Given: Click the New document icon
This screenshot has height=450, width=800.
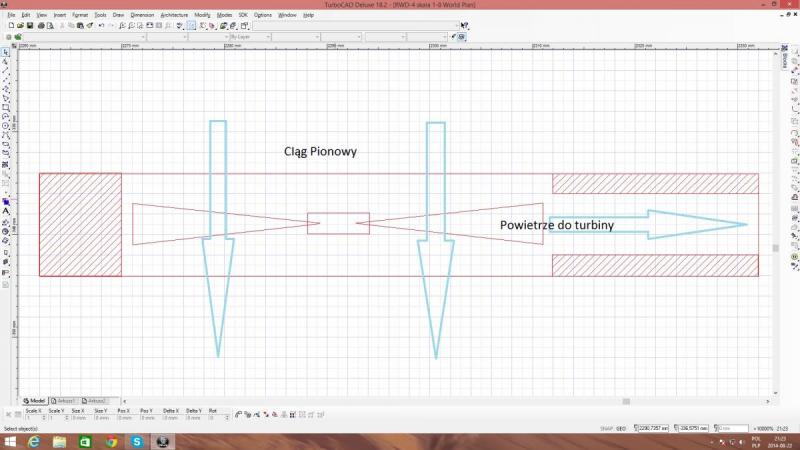Looking at the screenshot, I should pos(9,26).
